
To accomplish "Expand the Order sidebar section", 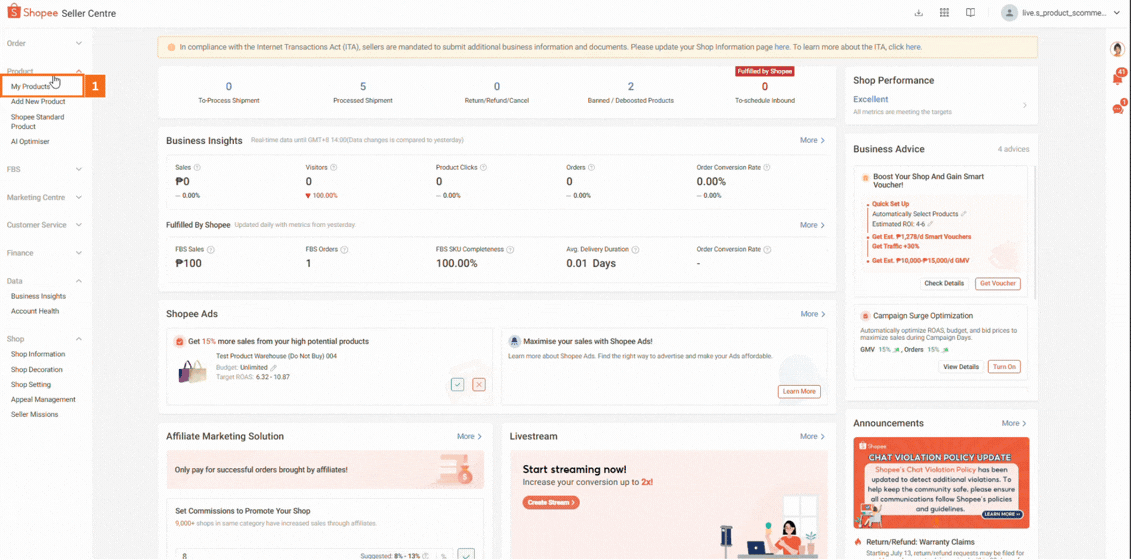I will (79, 44).
